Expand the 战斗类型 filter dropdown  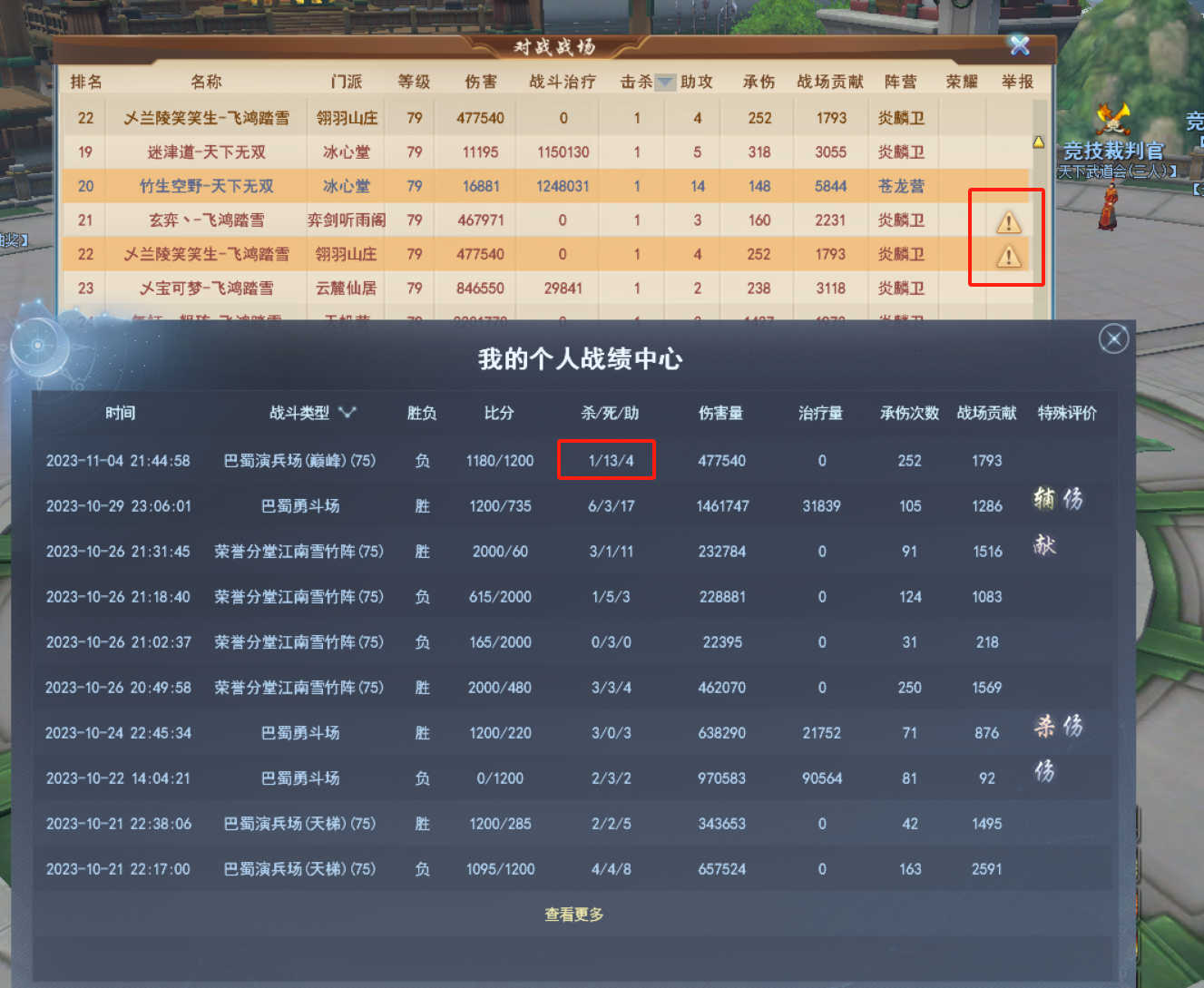point(347,413)
